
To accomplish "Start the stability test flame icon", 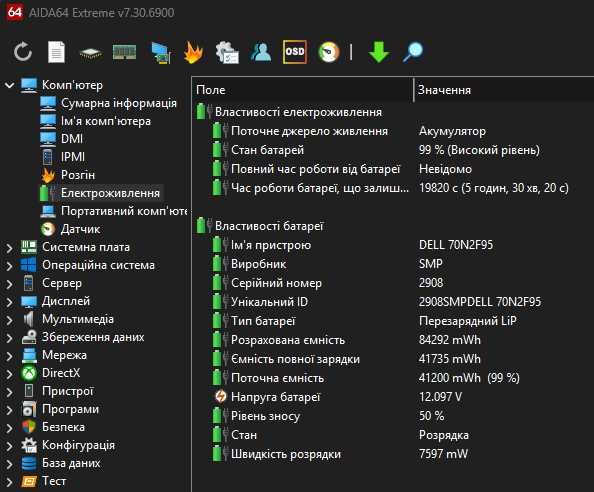I will pyautogui.click(x=193, y=52).
